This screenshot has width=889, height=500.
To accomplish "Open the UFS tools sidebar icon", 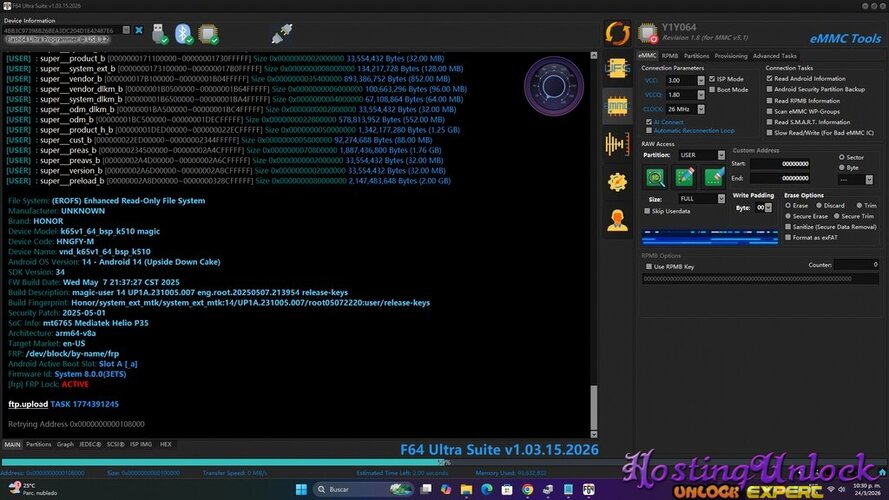I will click(x=617, y=67).
